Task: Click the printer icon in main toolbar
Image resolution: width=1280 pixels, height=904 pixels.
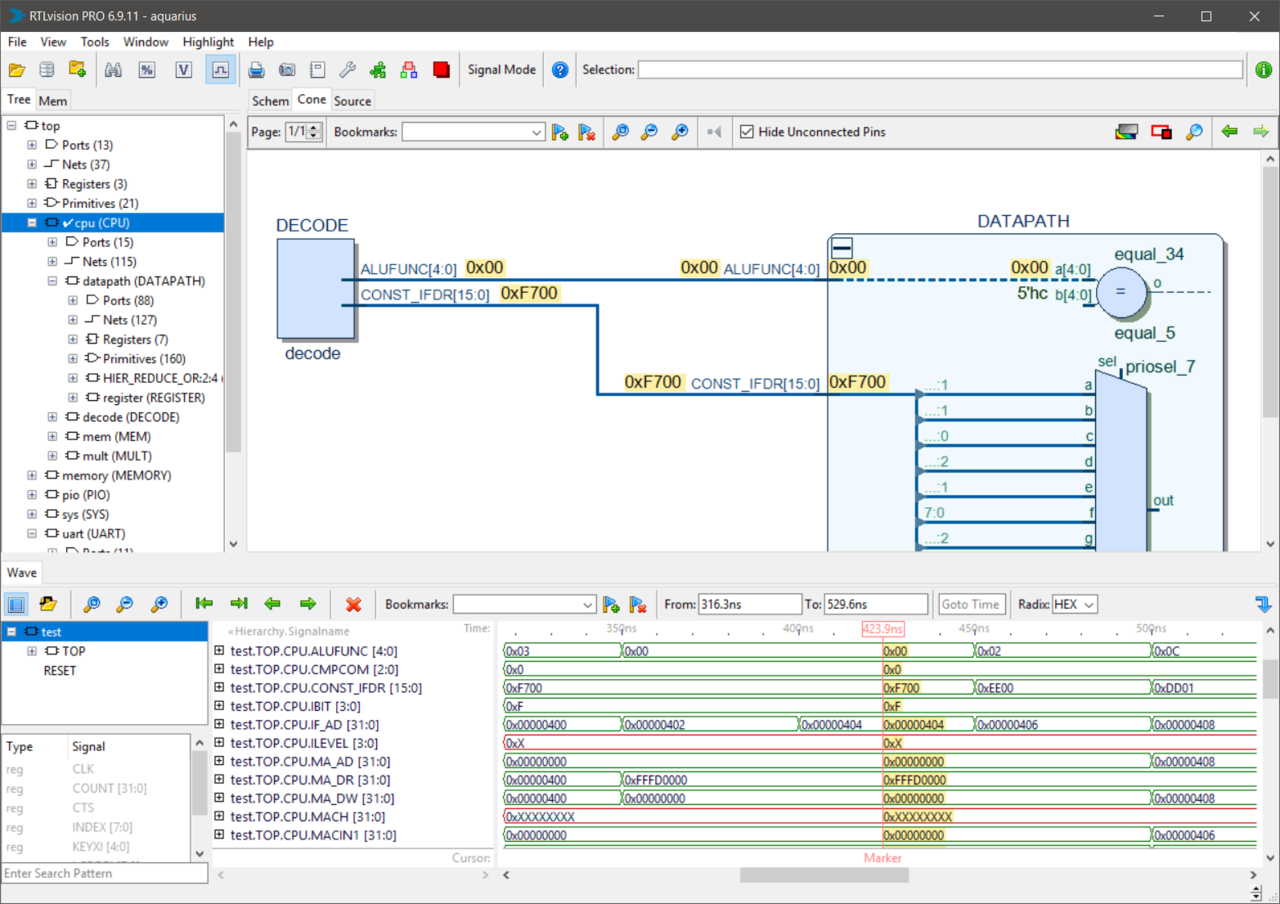Action: point(256,70)
